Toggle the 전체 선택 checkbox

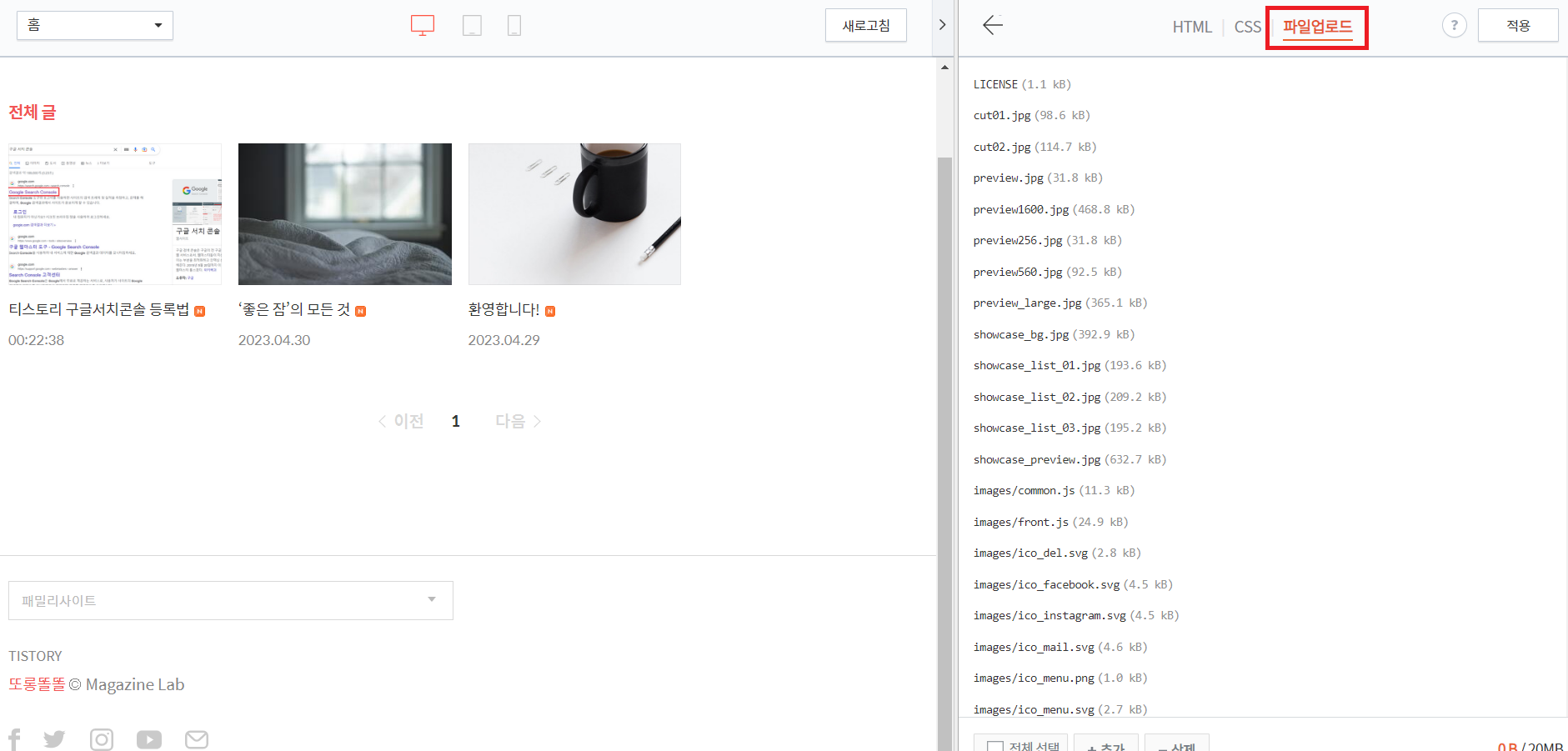coord(995,746)
